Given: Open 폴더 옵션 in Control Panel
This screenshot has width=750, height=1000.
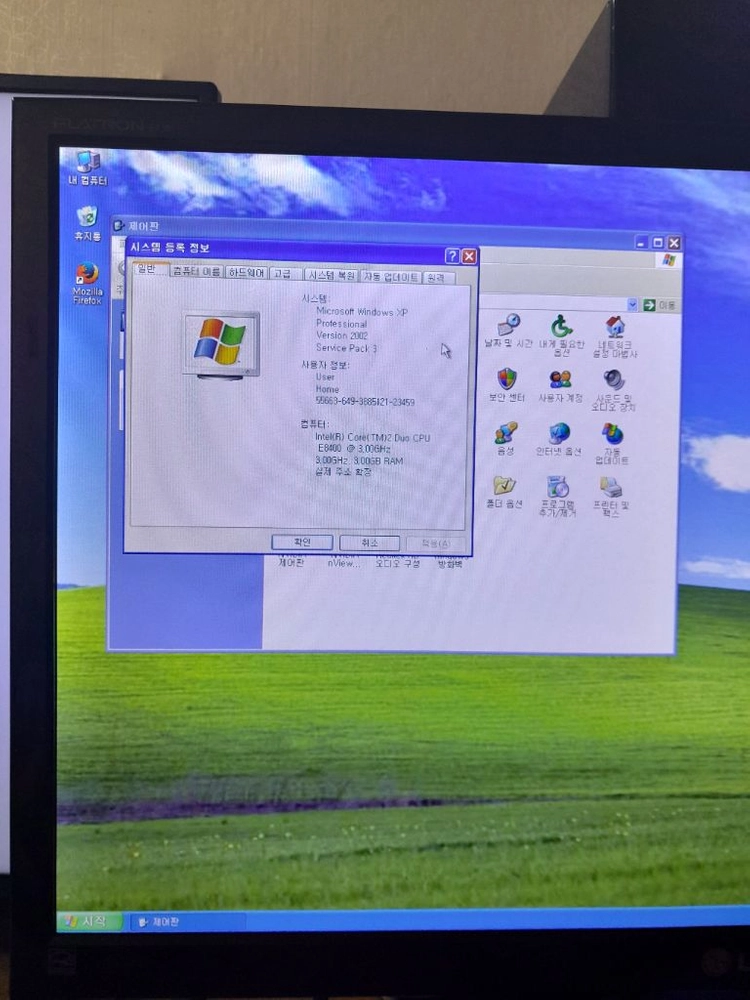Looking at the screenshot, I should [x=504, y=492].
